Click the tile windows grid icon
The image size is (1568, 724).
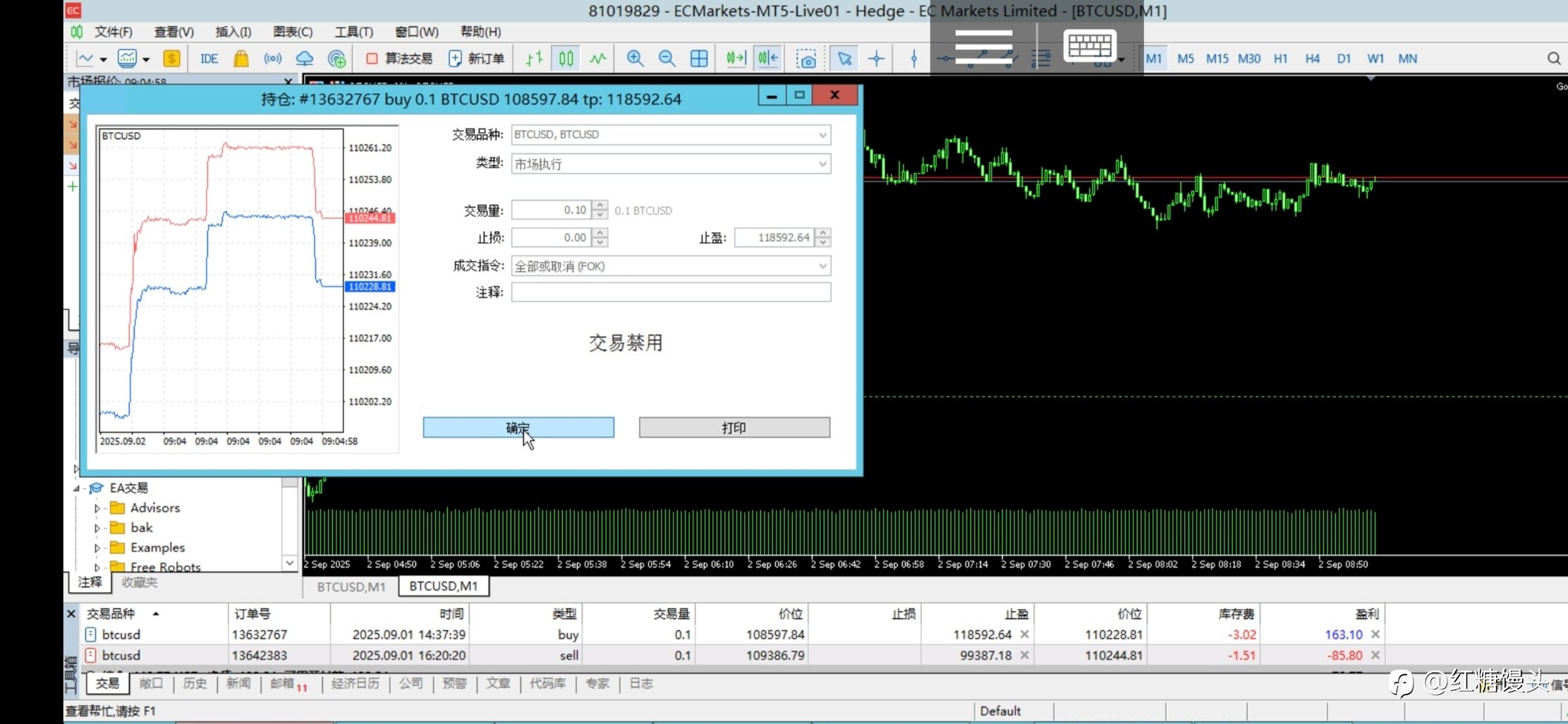coord(699,59)
